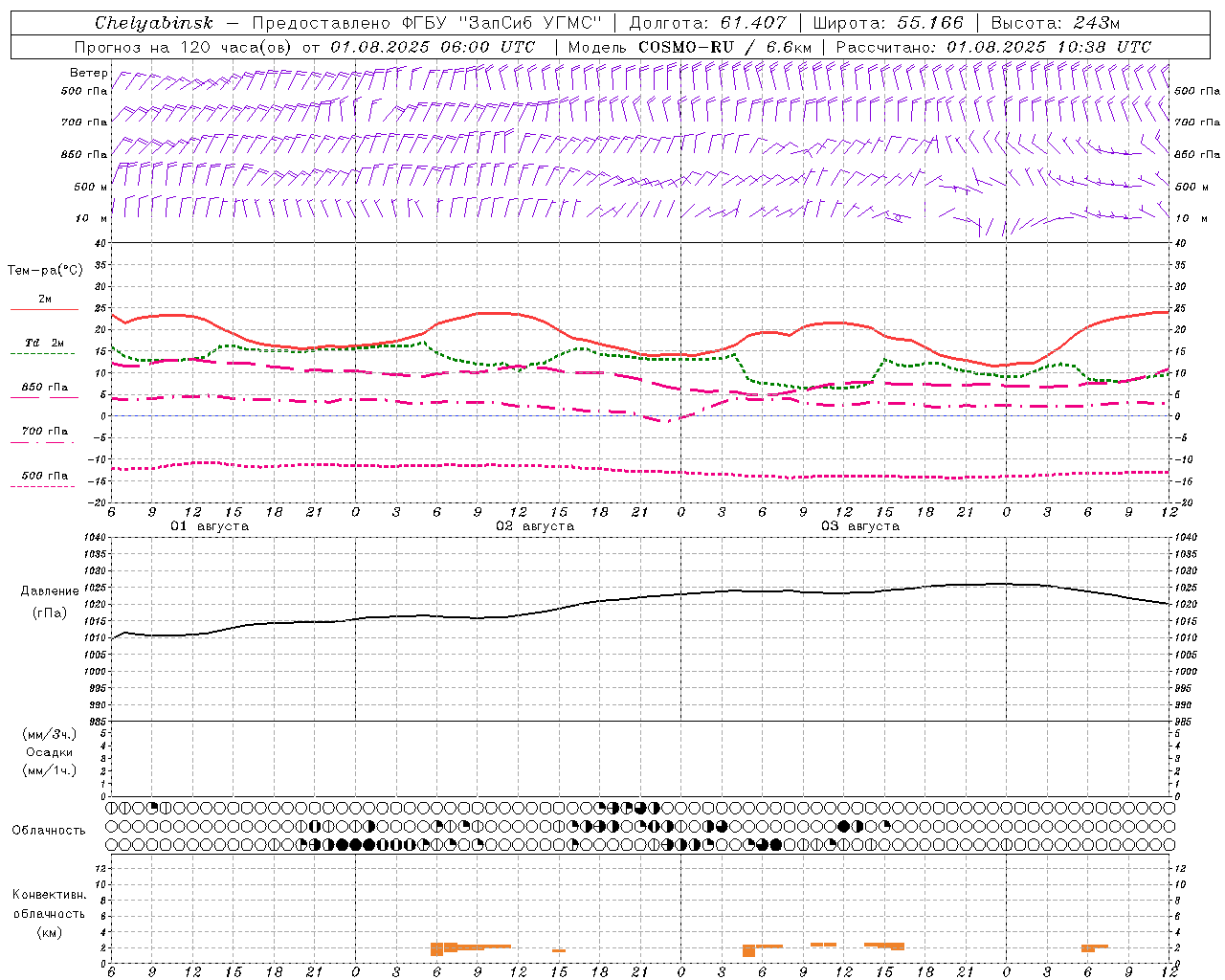Click the 'Долгота: 61.407' longitude value

tap(707, 23)
